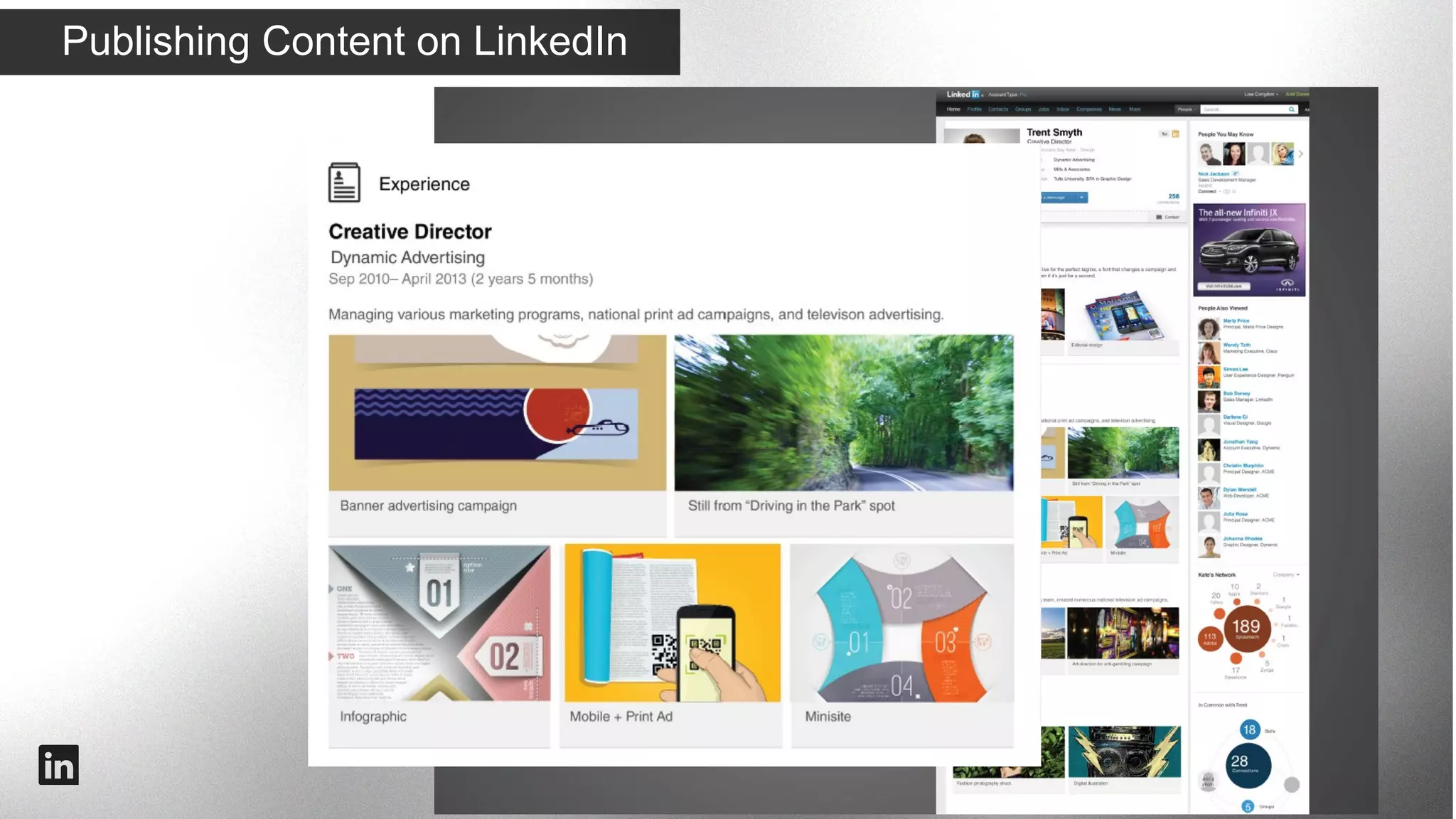
Task: Click the Creative Director job title
Action: [410, 232]
